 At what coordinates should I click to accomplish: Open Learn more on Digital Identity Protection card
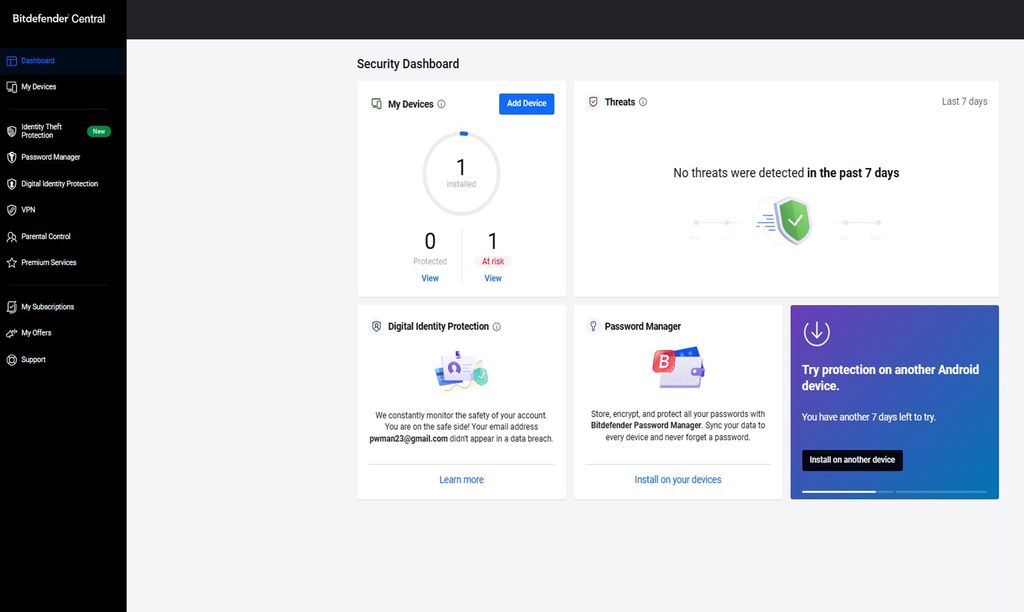pyautogui.click(x=461, y=479)
